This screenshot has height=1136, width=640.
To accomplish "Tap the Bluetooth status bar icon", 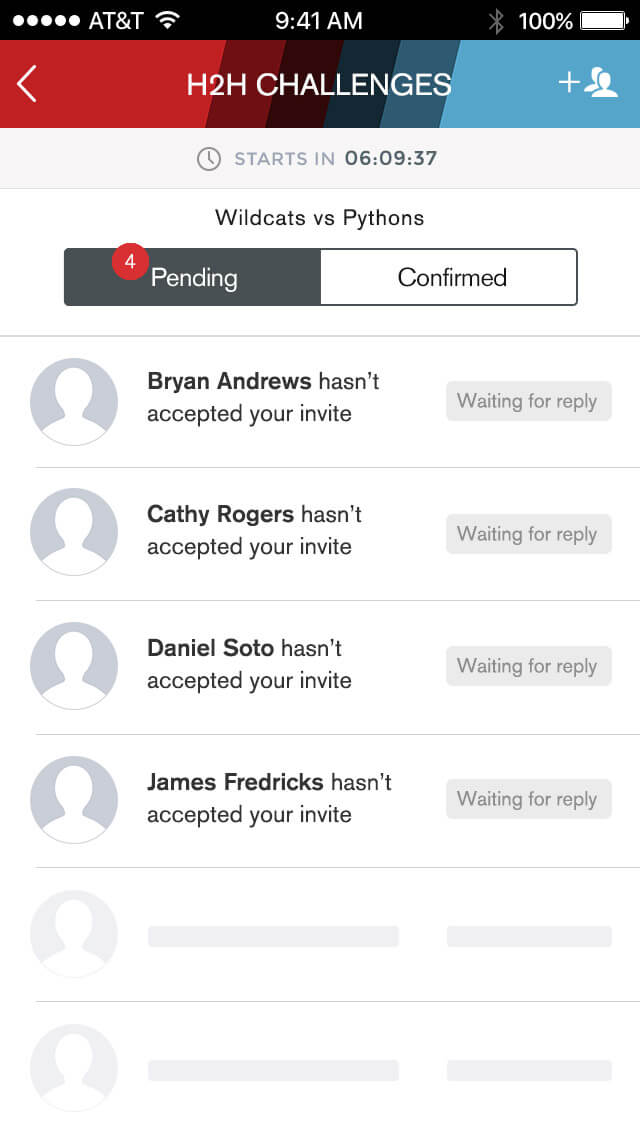I will 496,20.
